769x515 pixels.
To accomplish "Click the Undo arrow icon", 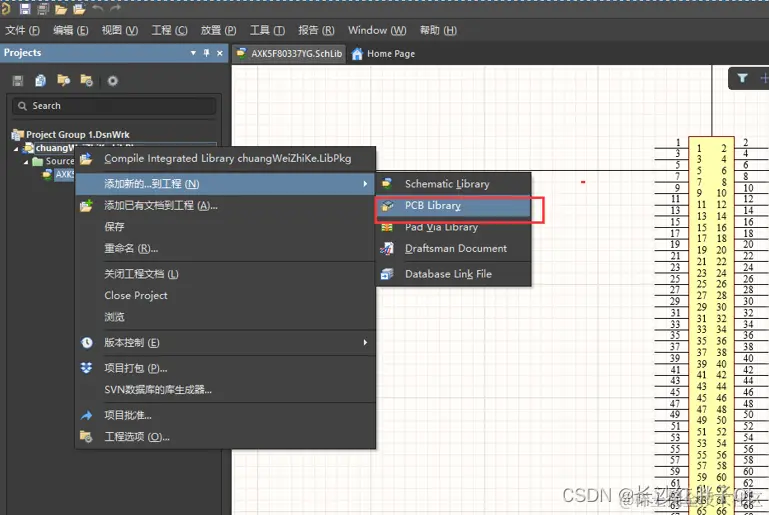I will click(98, 8).
